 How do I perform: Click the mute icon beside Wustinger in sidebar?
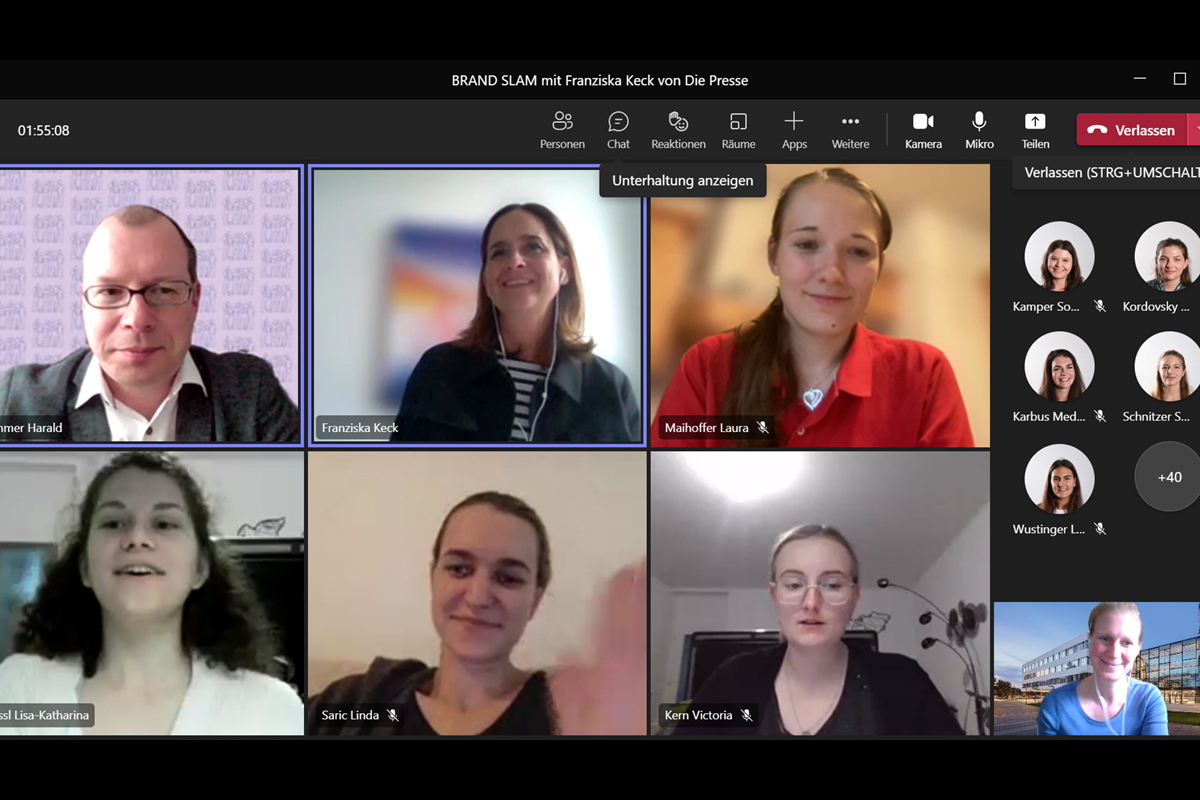[1100, 529]
